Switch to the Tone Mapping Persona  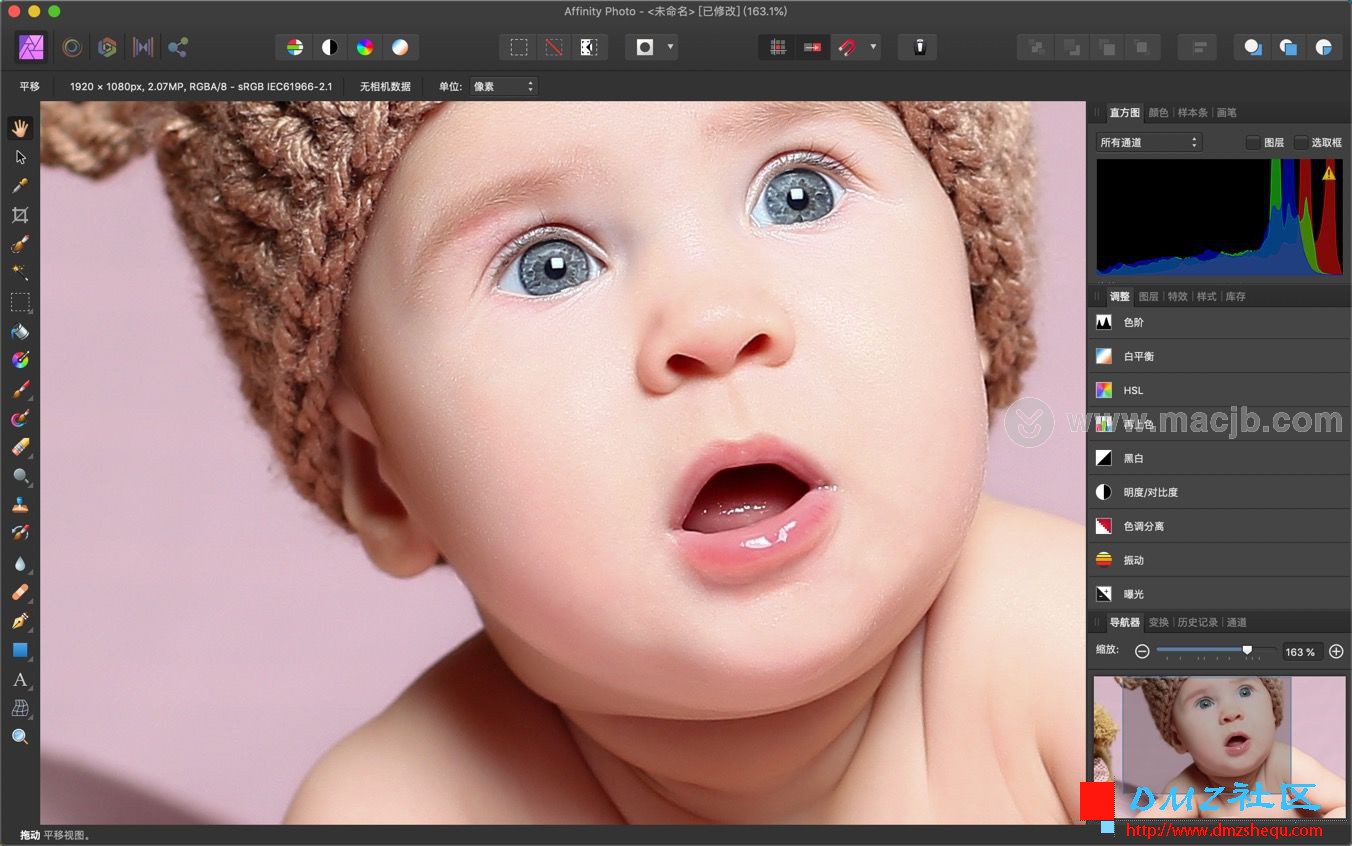point(143,47)
